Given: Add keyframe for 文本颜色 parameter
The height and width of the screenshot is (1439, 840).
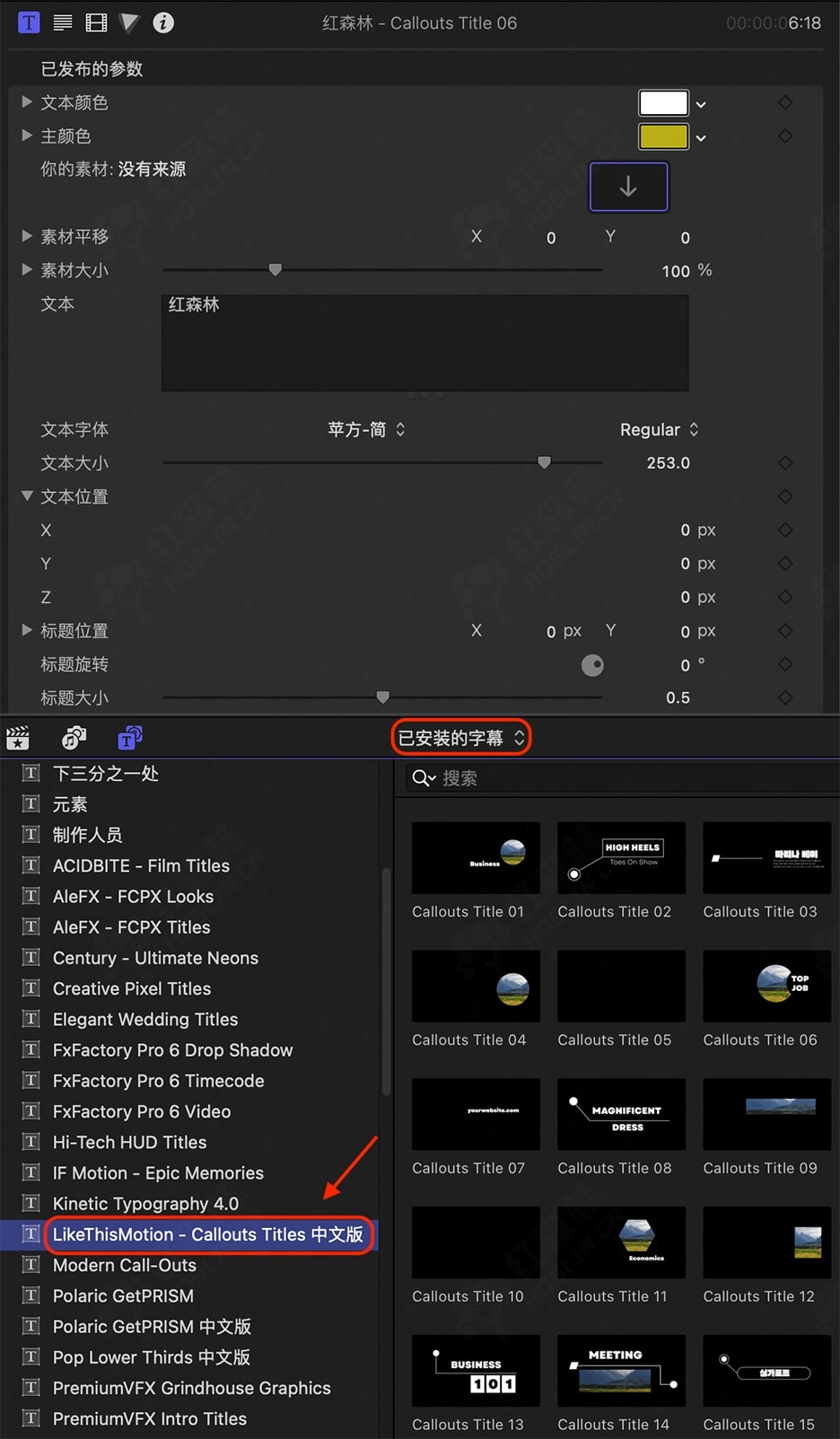Looking at the screenshot, I should [x=785, y=102].
